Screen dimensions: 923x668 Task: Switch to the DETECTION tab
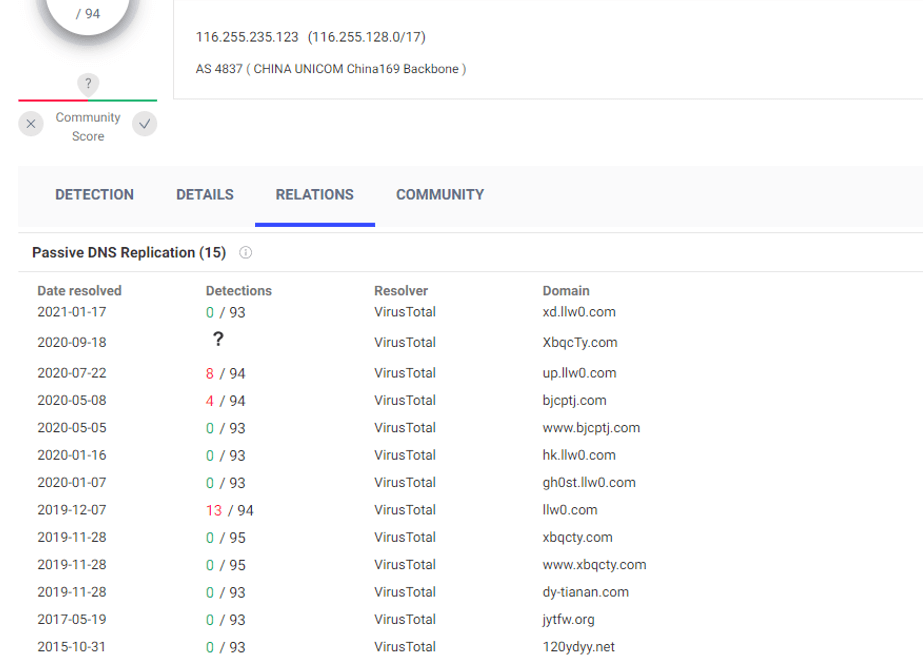tap(94, 195)
